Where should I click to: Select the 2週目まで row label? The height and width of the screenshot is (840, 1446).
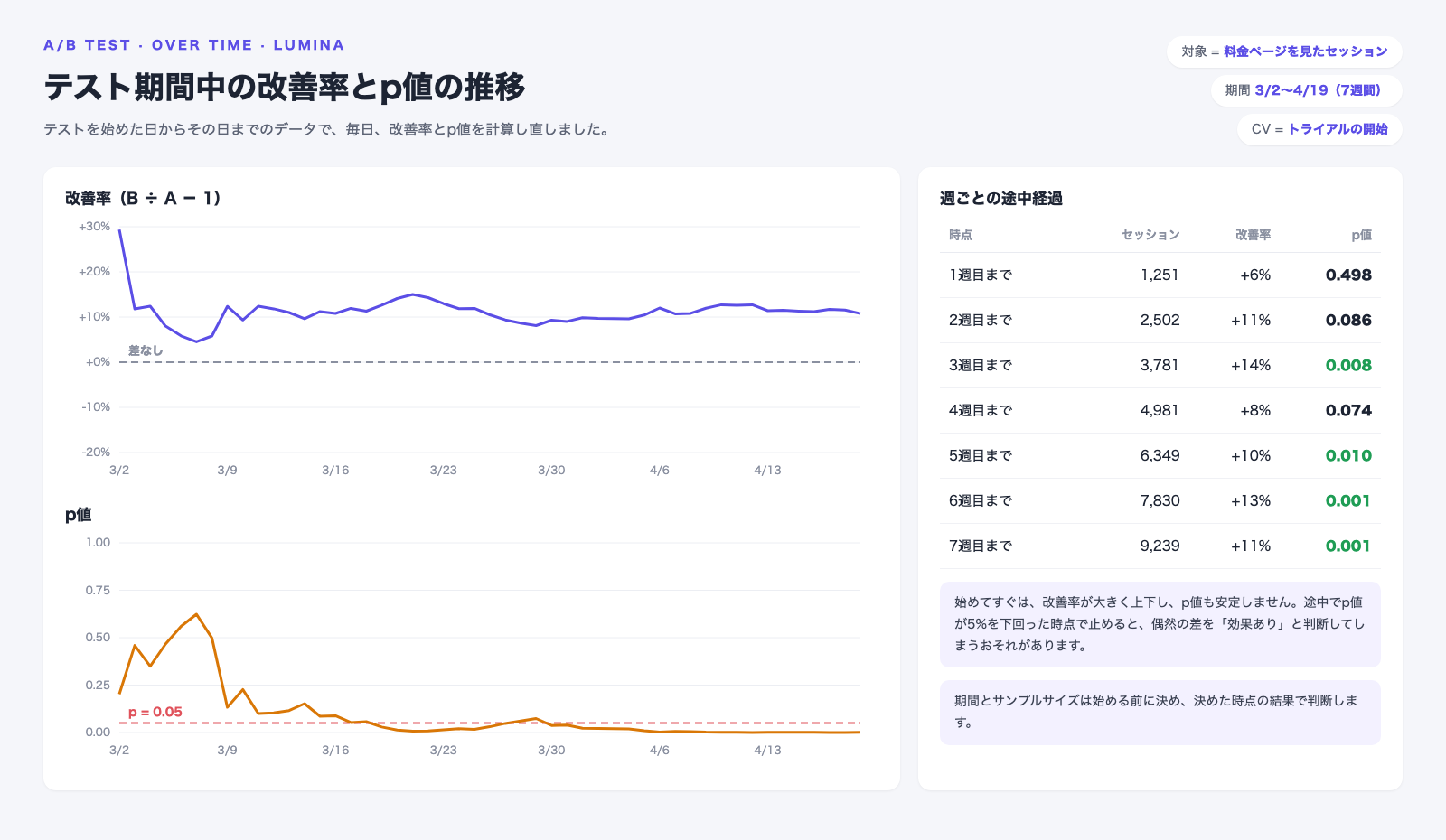(x=981, y=320)
